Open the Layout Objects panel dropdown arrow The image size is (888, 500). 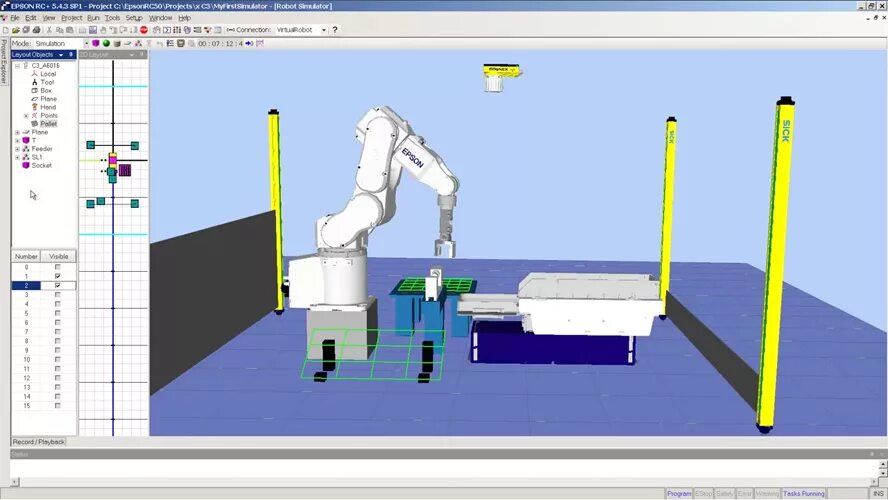click(61, 55)
